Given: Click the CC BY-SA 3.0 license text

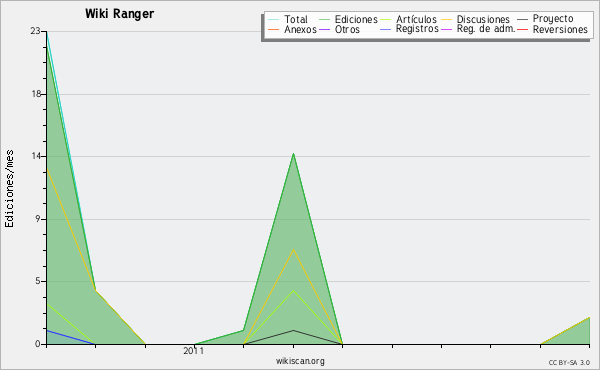Looking at the screenshot, I should tap(569, 362).
